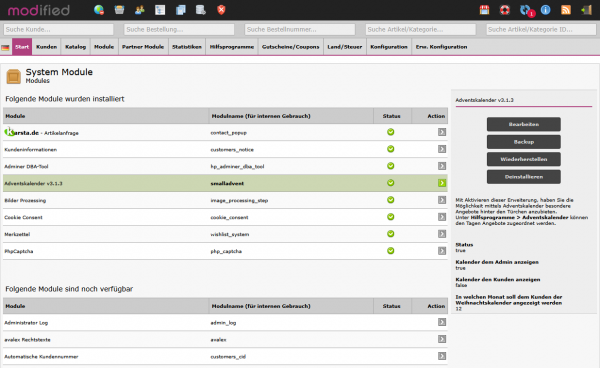This screenshot has height=368, width=600.
Task: Click the red shield icon in toolbar
Action: 221,10
